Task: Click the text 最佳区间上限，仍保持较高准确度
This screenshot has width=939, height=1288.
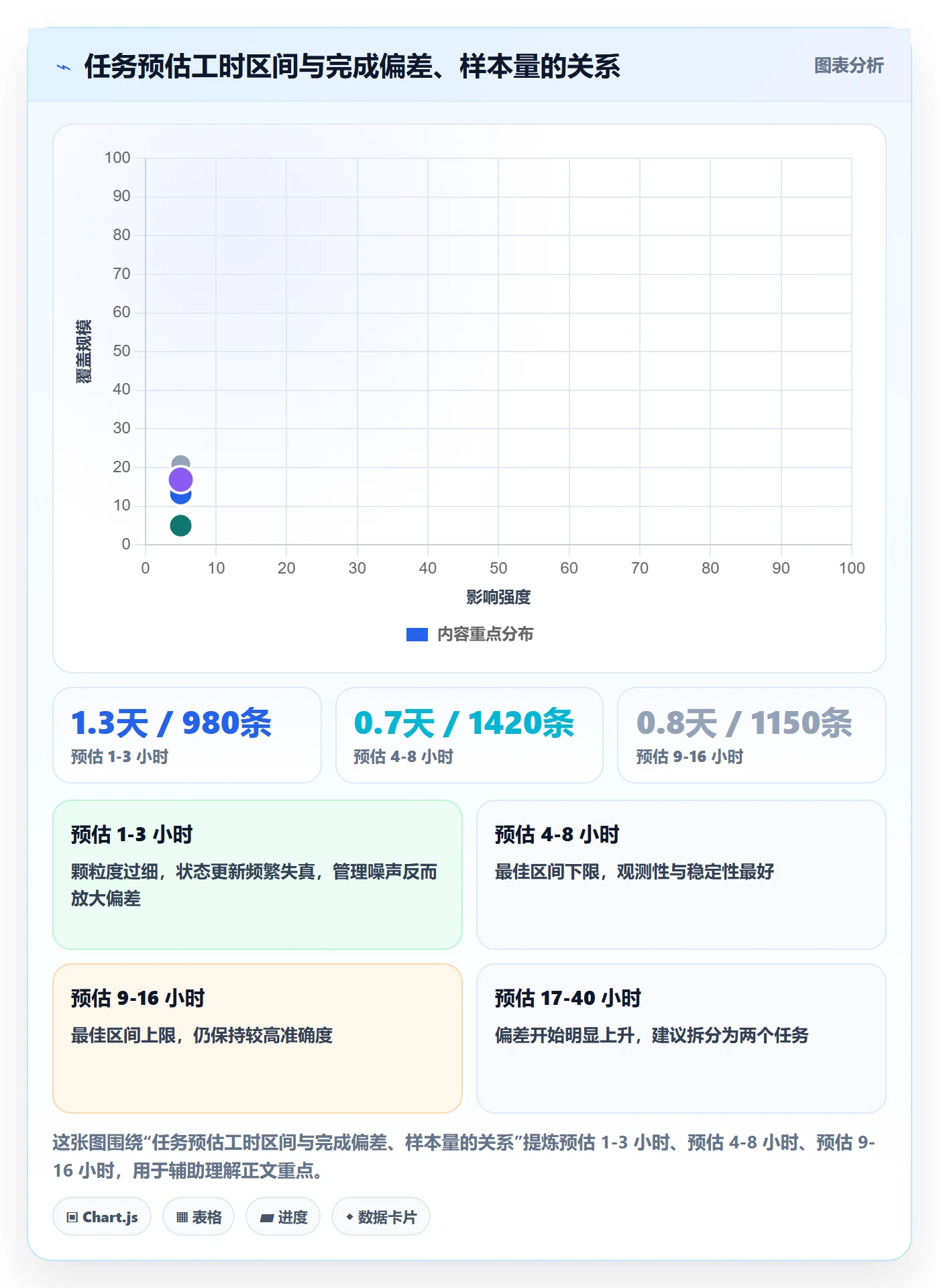Action: 202,1035
